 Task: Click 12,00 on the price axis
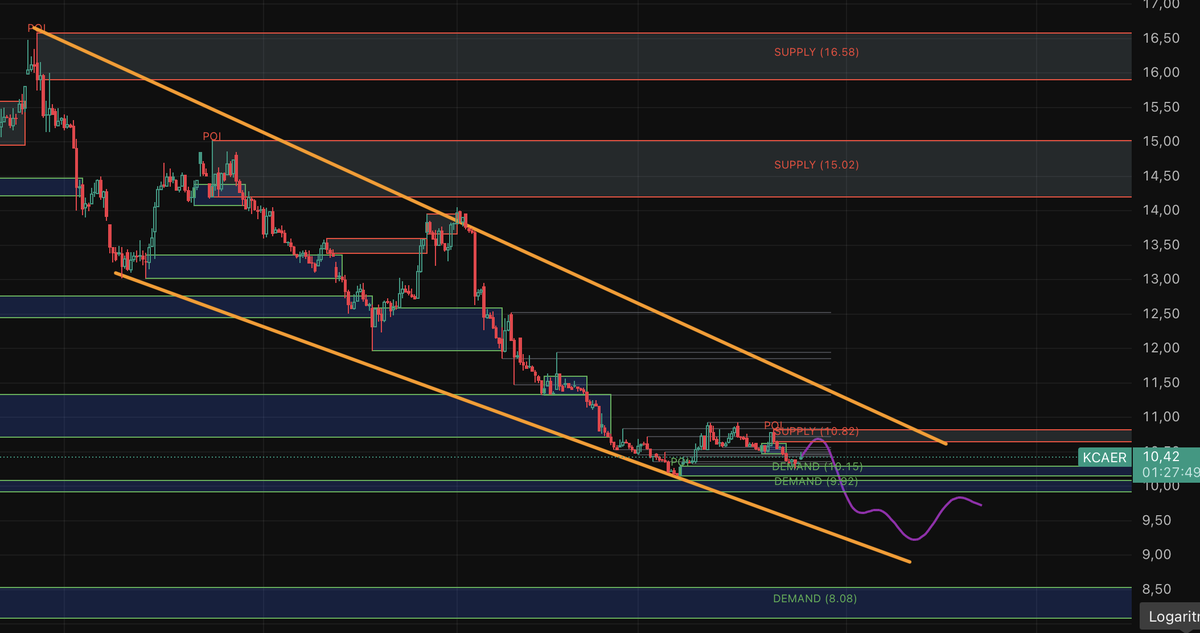click(1162, 348)
